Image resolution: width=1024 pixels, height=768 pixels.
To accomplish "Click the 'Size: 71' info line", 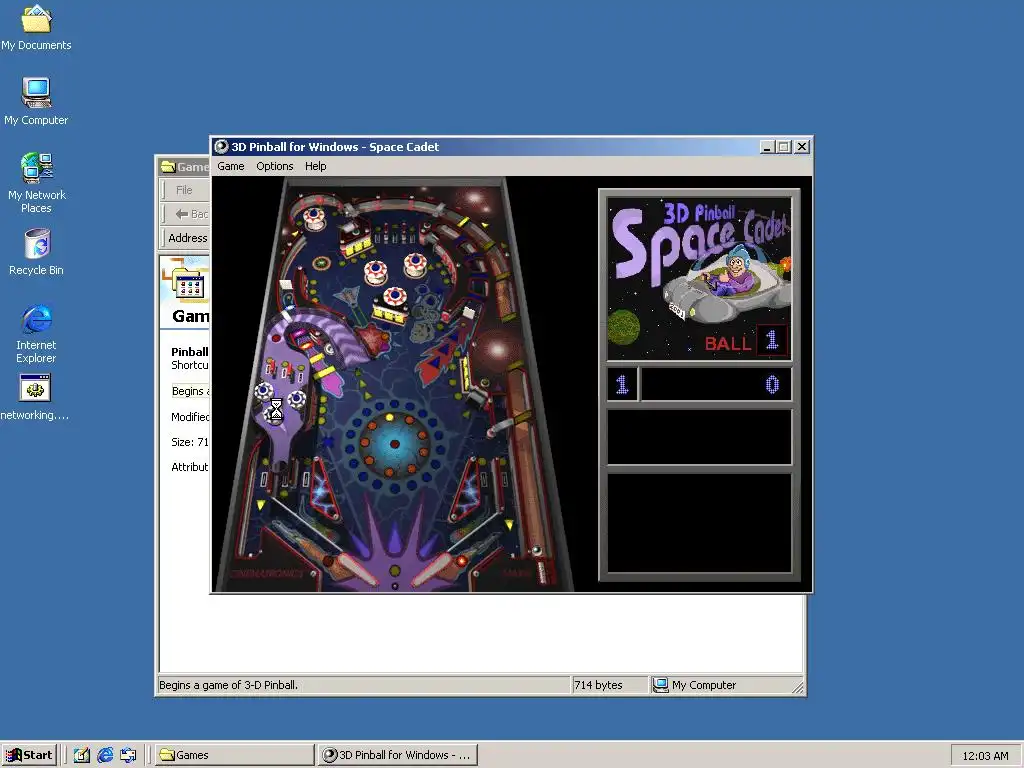I will 189,442.
